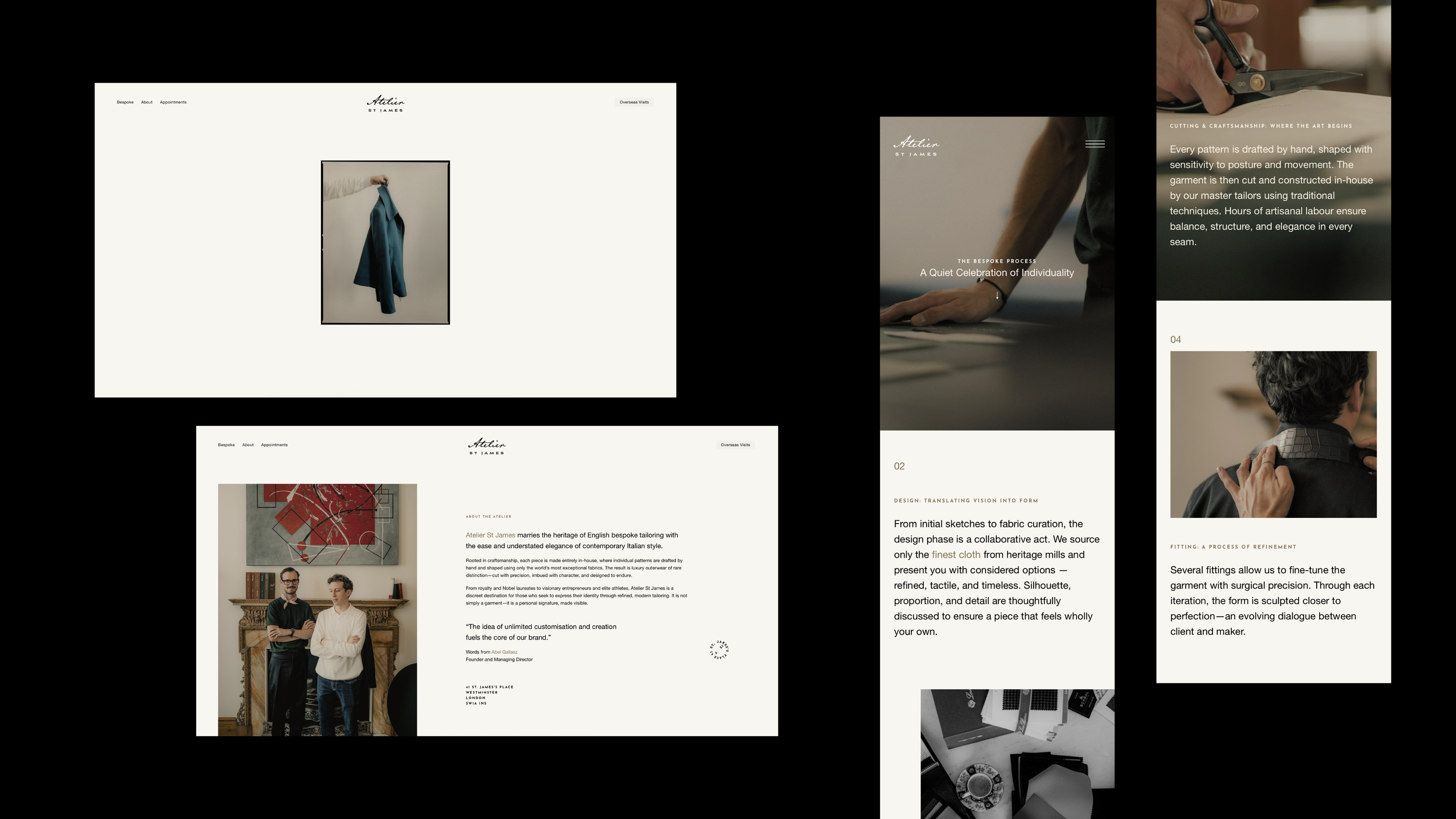Open Bespoke in lower page navigation

(x=227, y=445)
